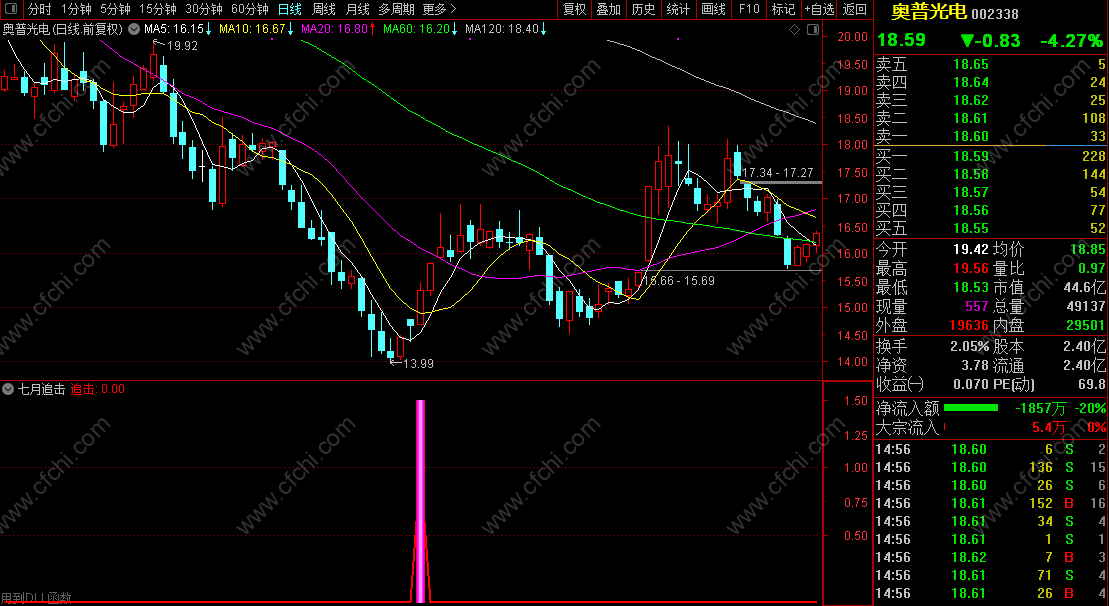Click the MA120: 18.40 indicator label
This screenshot has width=1109, height=606.
[x=505, y=29]
